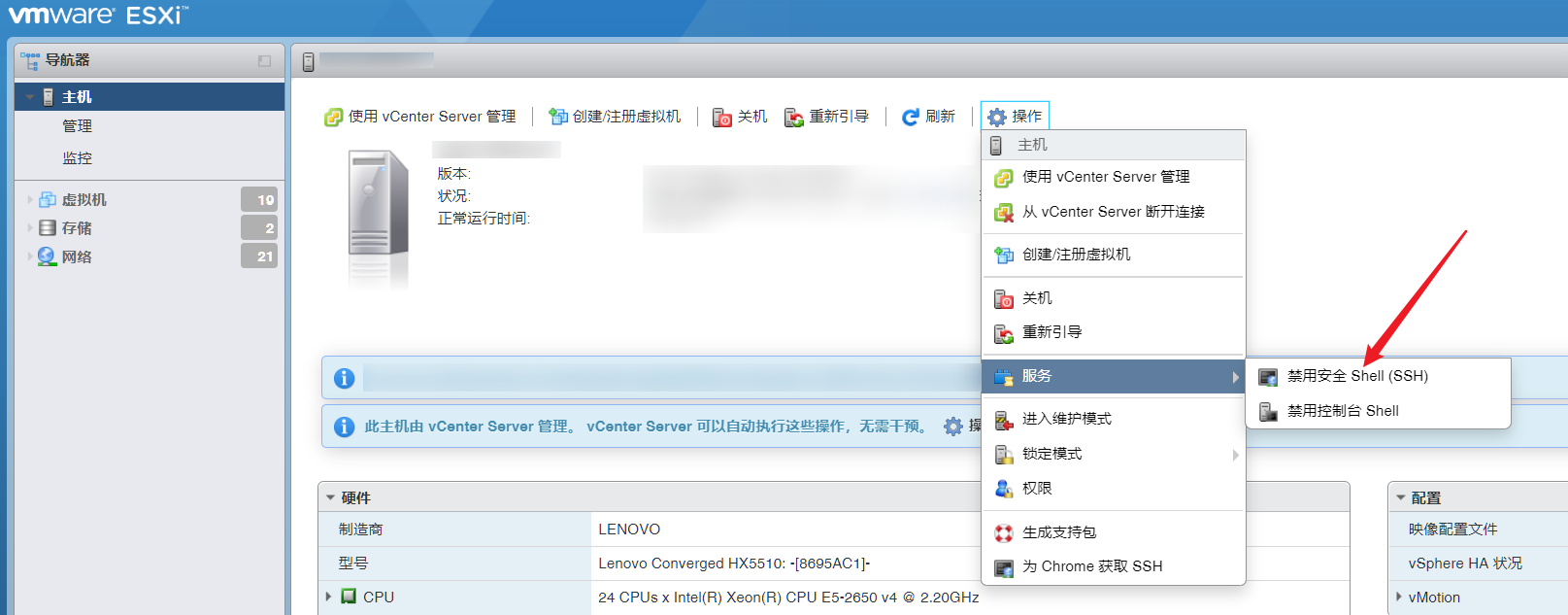Click the Reboot toolbar icon
This screenshot has height=615, width=1568.
[x=794, y=118]
